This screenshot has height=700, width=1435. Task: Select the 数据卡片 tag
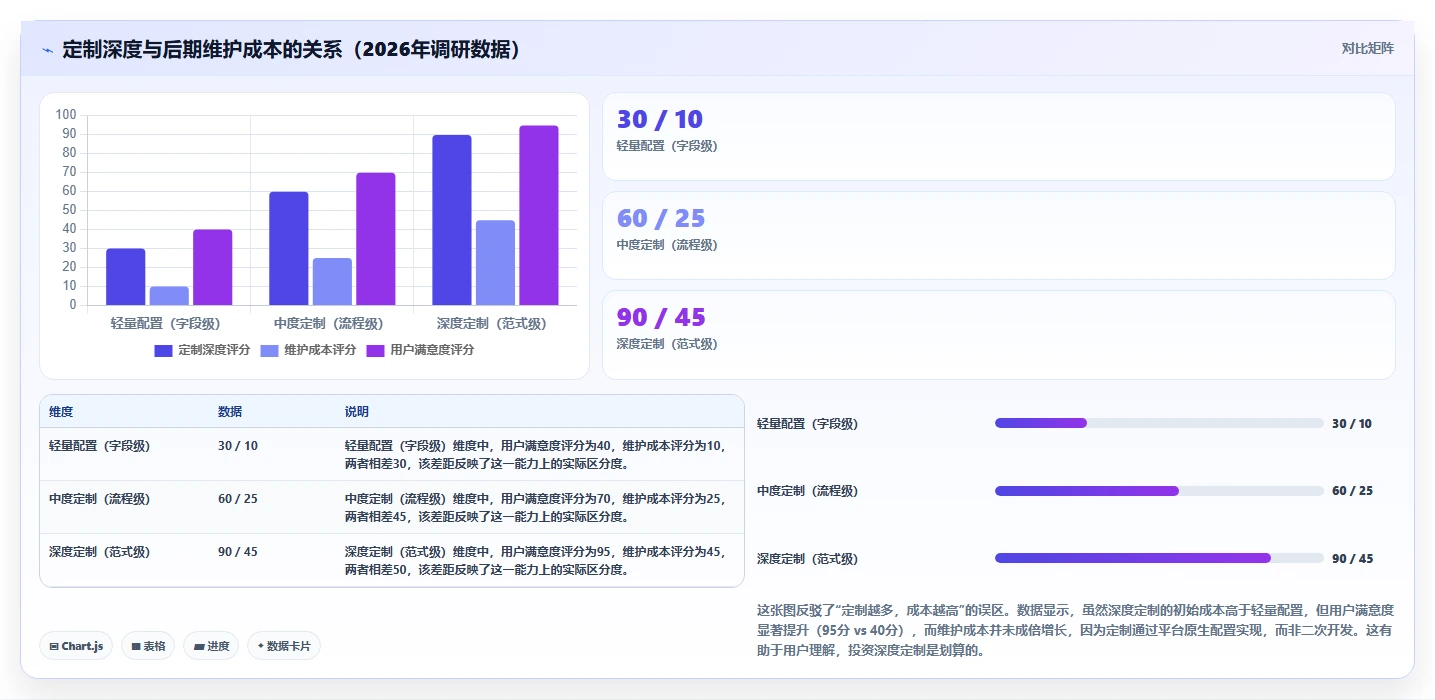284,646
